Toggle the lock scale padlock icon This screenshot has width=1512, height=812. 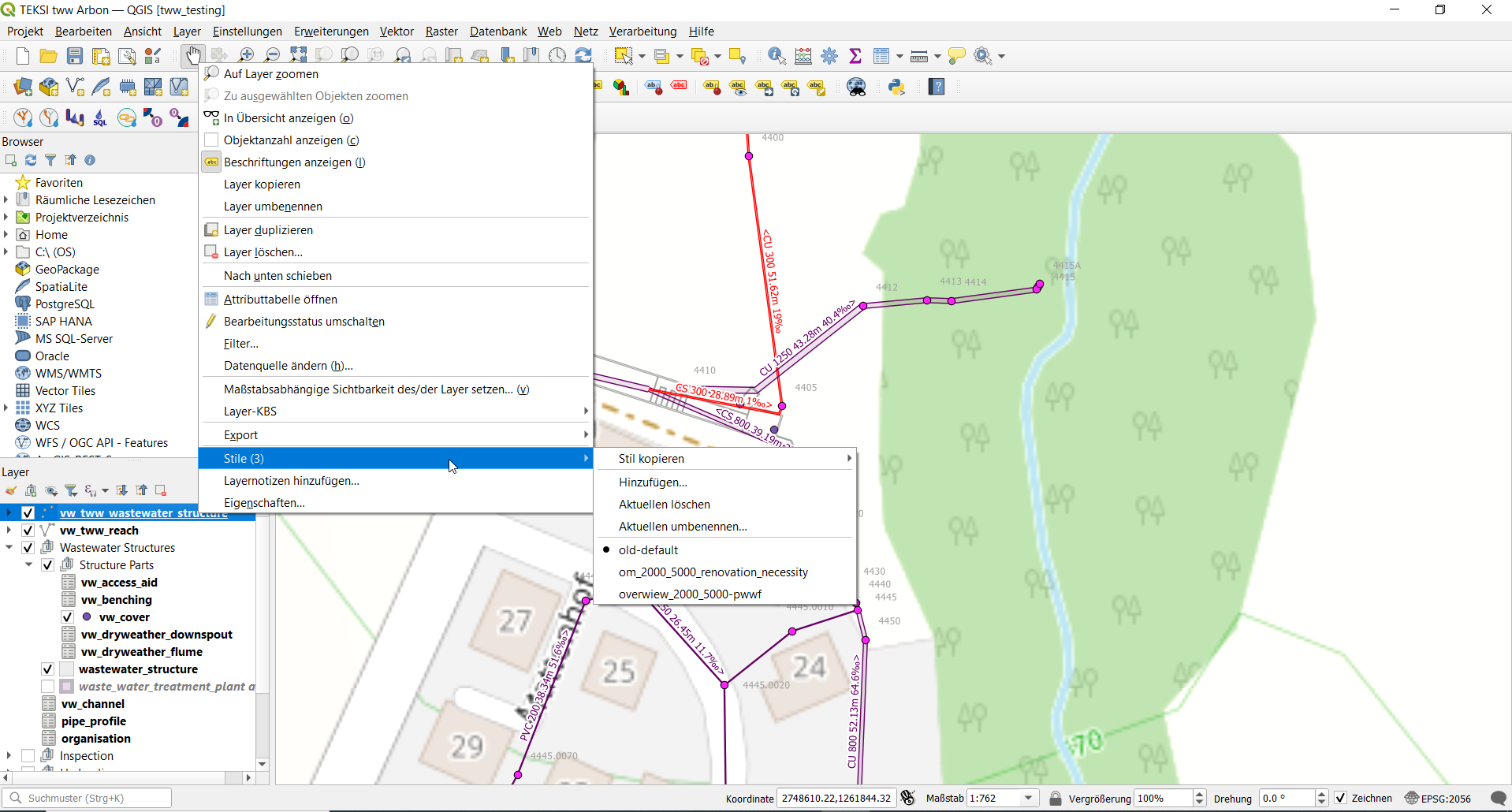coord(1056,799)
